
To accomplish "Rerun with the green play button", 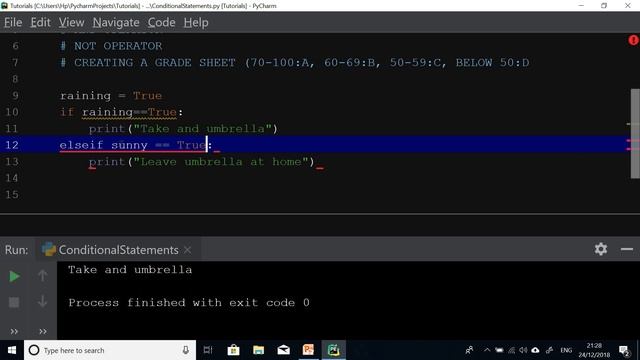I will click(x=14, y=276).
